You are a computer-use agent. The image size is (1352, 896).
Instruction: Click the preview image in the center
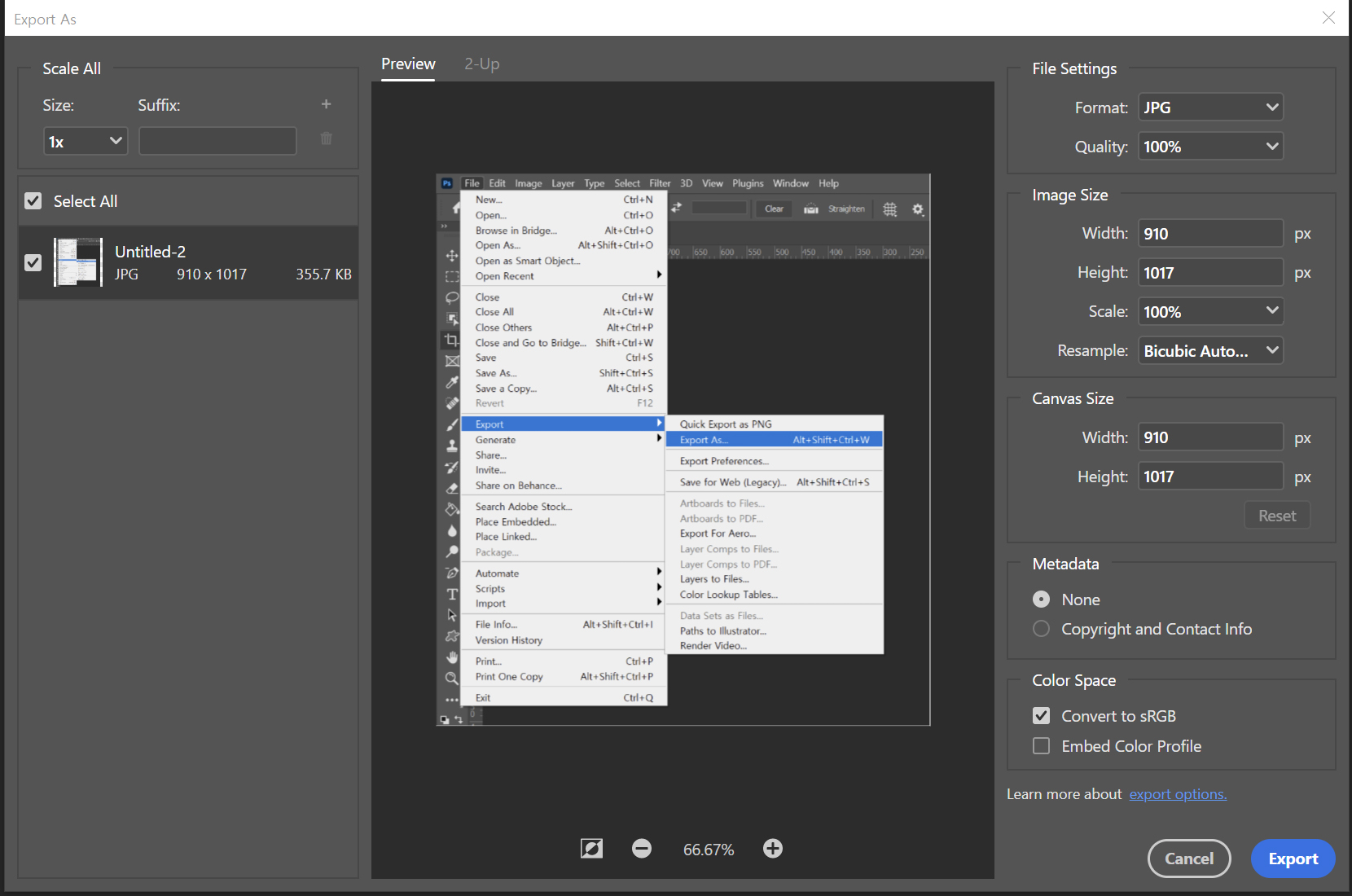683,450
